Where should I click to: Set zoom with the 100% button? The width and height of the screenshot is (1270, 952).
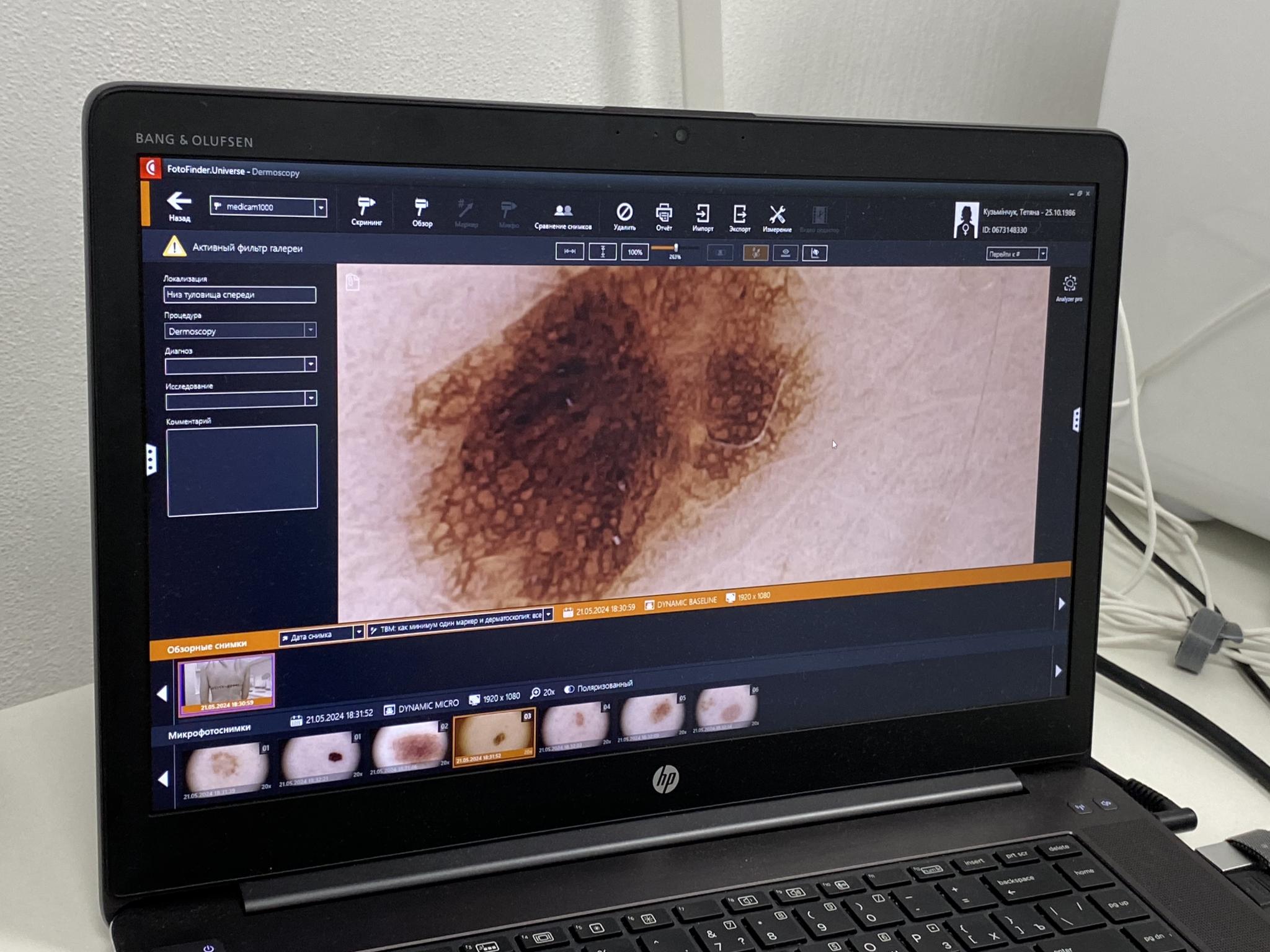pyautogui.click(x=634, y=252)
